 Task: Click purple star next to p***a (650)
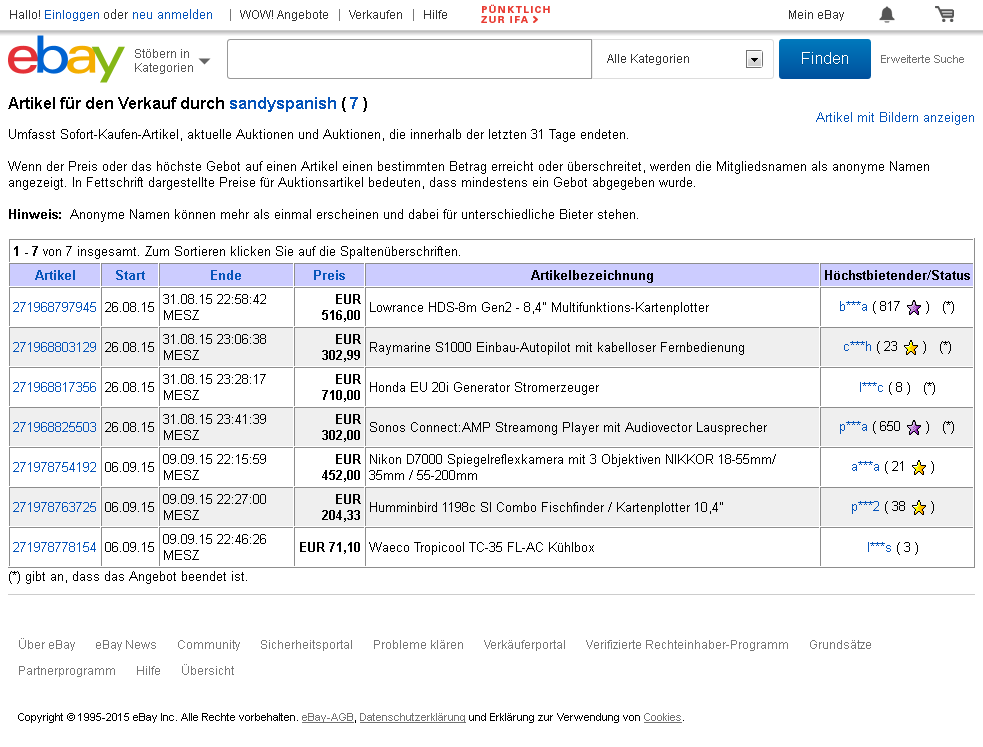pyautogui.click(x=914, y=427)
